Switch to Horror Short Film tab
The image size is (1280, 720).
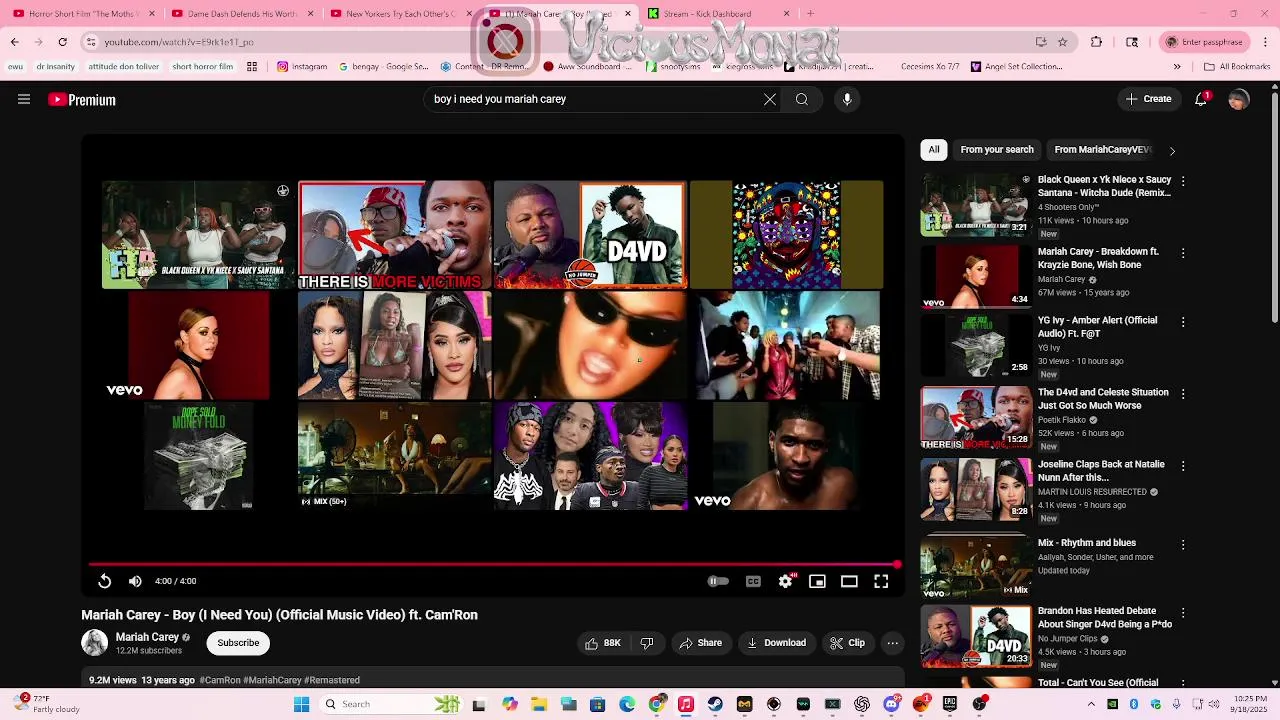pyautogui.click(x=85, y=14)
